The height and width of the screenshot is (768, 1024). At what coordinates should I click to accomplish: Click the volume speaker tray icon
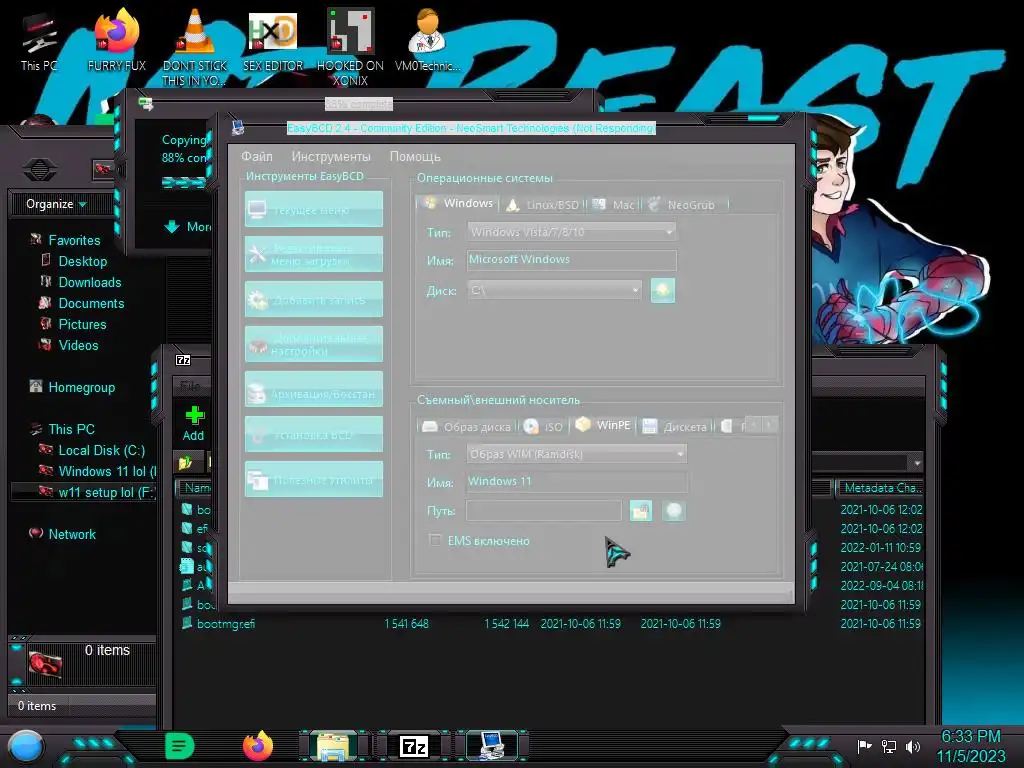click(x=912, y=746)
